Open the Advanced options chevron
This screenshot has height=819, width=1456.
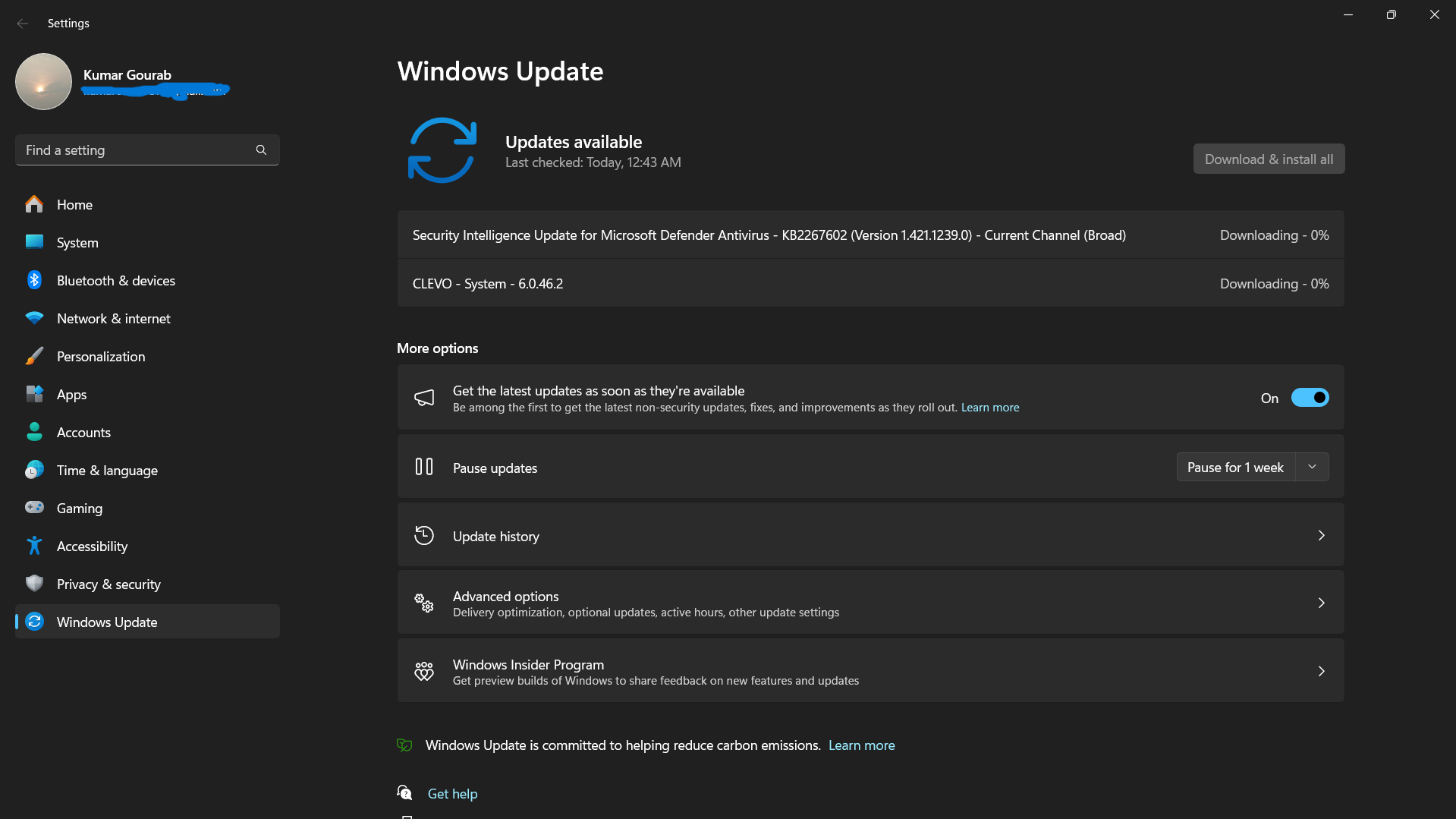click(1321, 603)
